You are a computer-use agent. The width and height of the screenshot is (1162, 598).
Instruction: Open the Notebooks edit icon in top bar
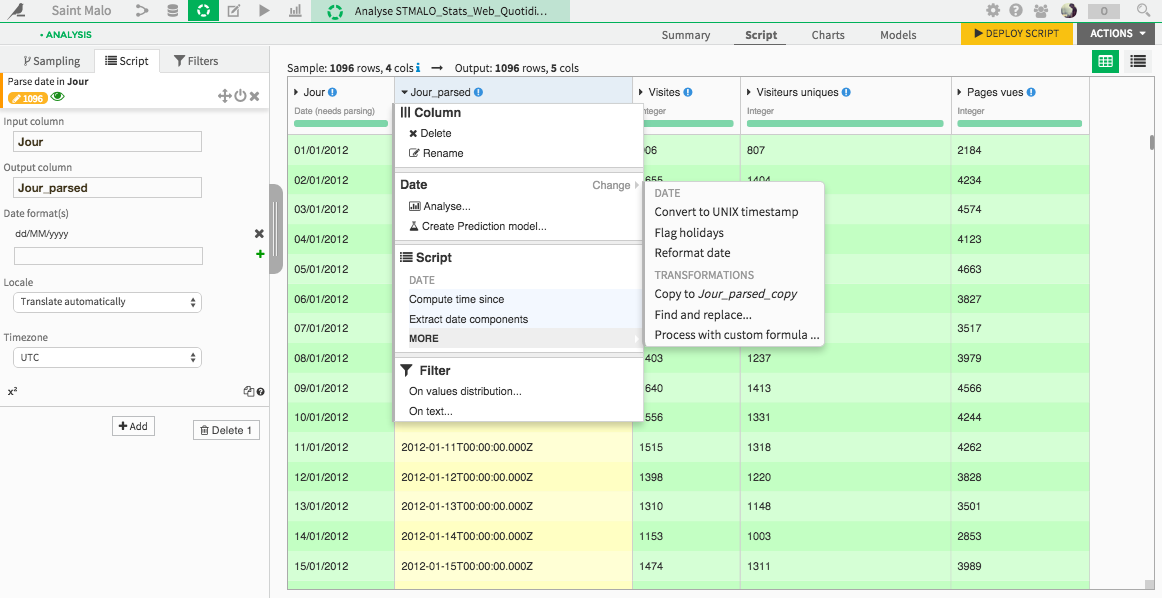coord(233,11)
